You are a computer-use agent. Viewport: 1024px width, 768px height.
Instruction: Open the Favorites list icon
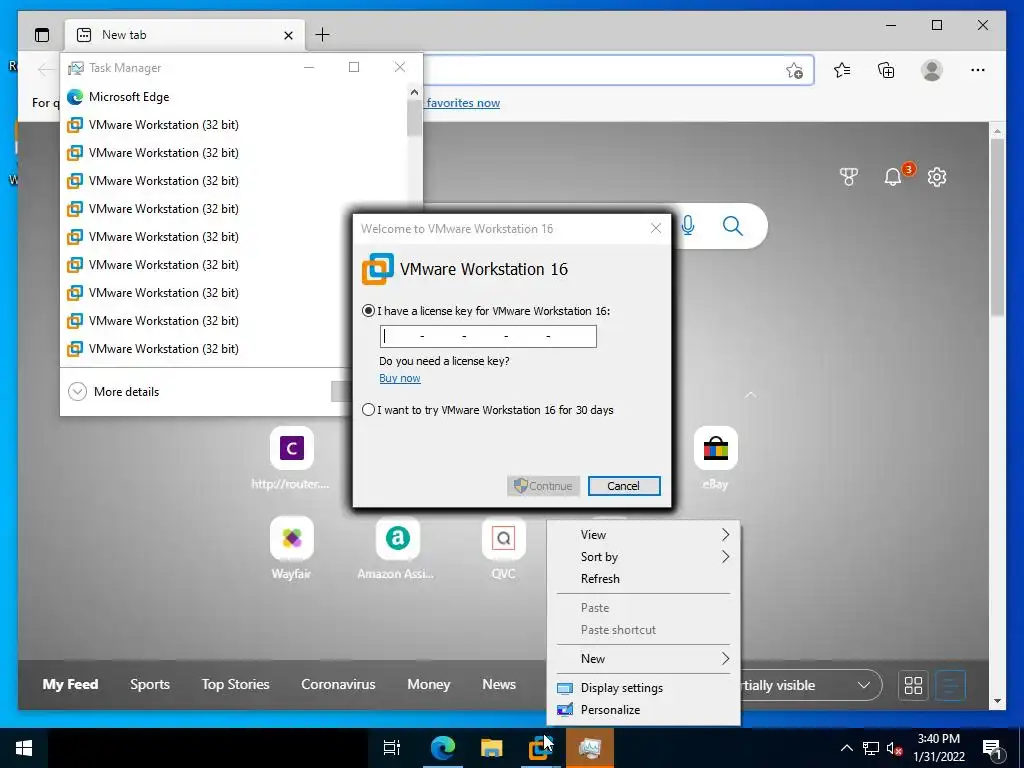pyautogui.click(x=842, y=70)
